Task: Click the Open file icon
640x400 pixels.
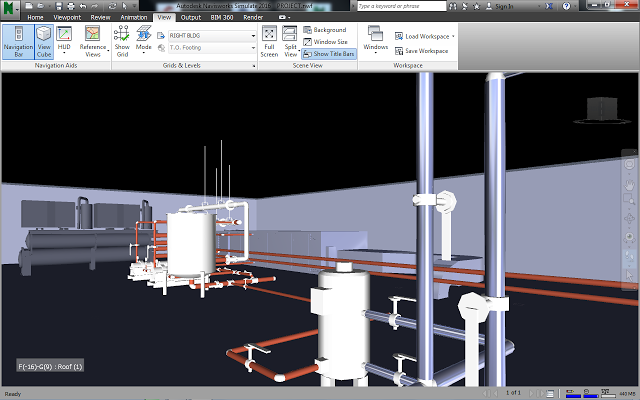Action: pos(40,6)
